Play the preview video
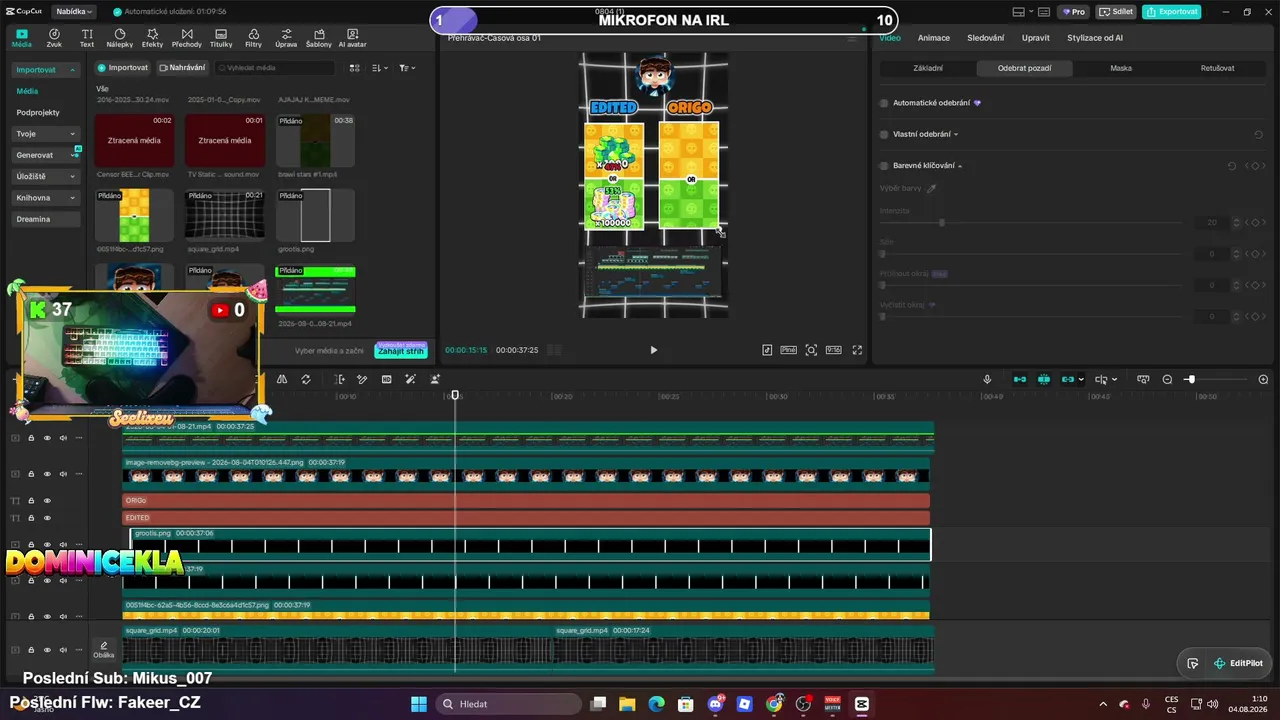The image size is (1280, 720). click(x=653, y=350)
